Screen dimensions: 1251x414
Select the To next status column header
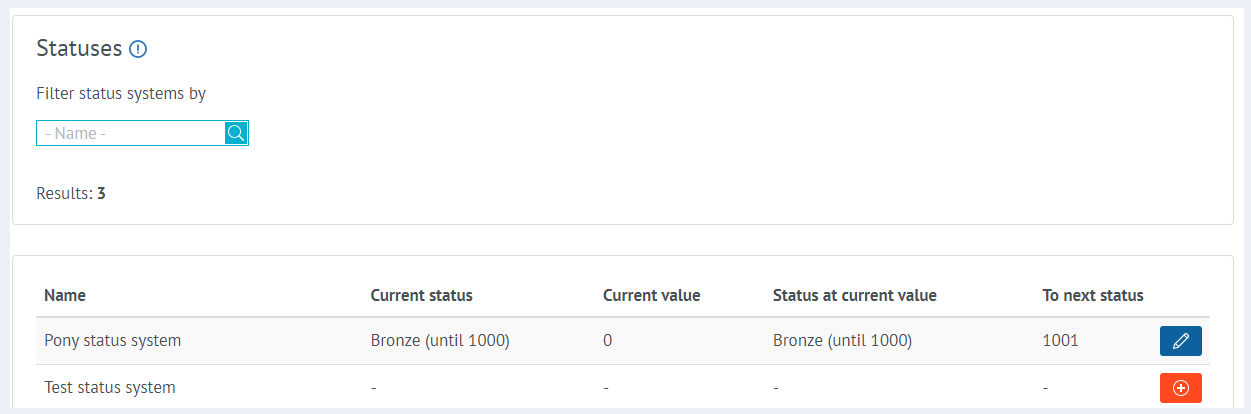coord(1092,295)
